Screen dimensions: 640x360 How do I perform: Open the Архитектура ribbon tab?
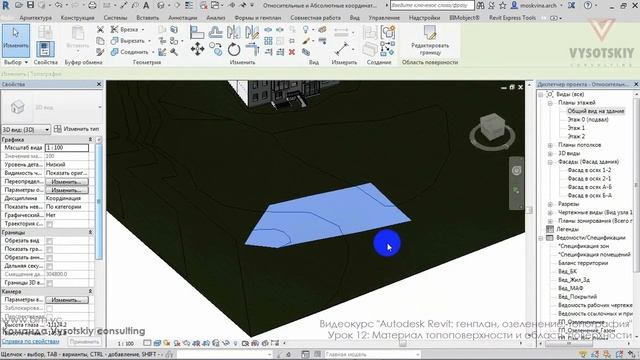click(x=36, y=18)
